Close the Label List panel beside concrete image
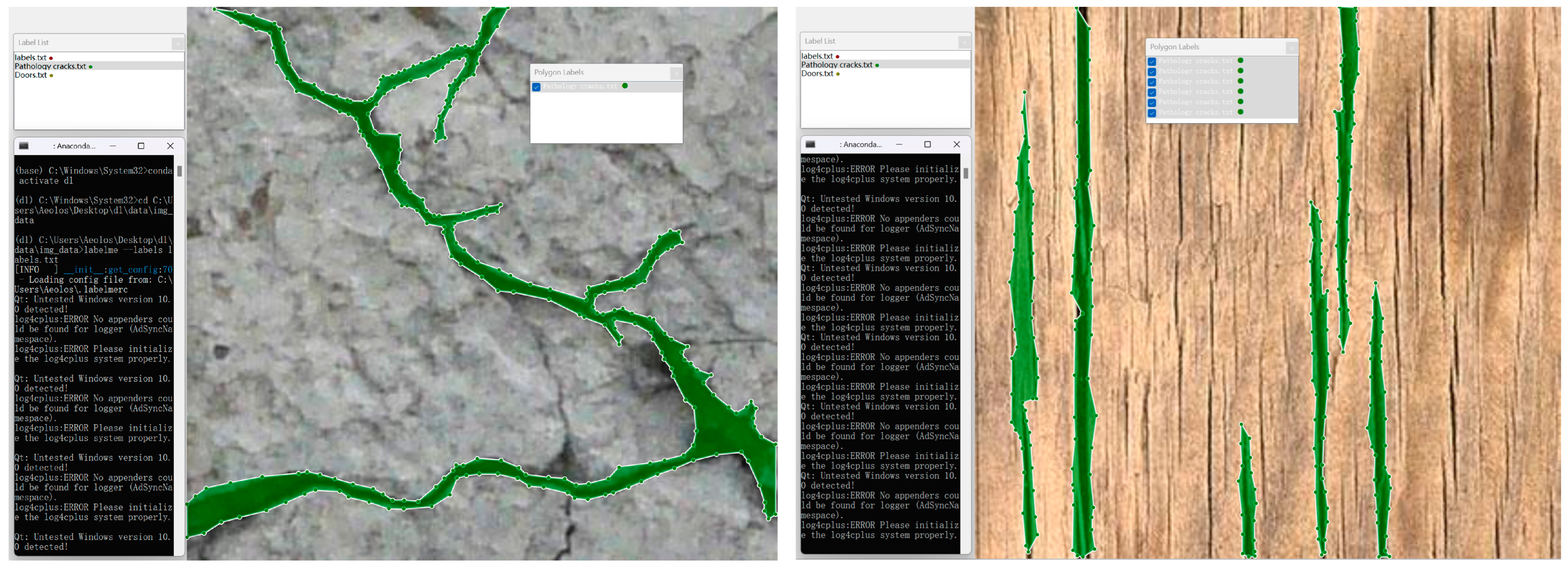The width and height of the screenshot is (1568, 567). click(177, 43)
